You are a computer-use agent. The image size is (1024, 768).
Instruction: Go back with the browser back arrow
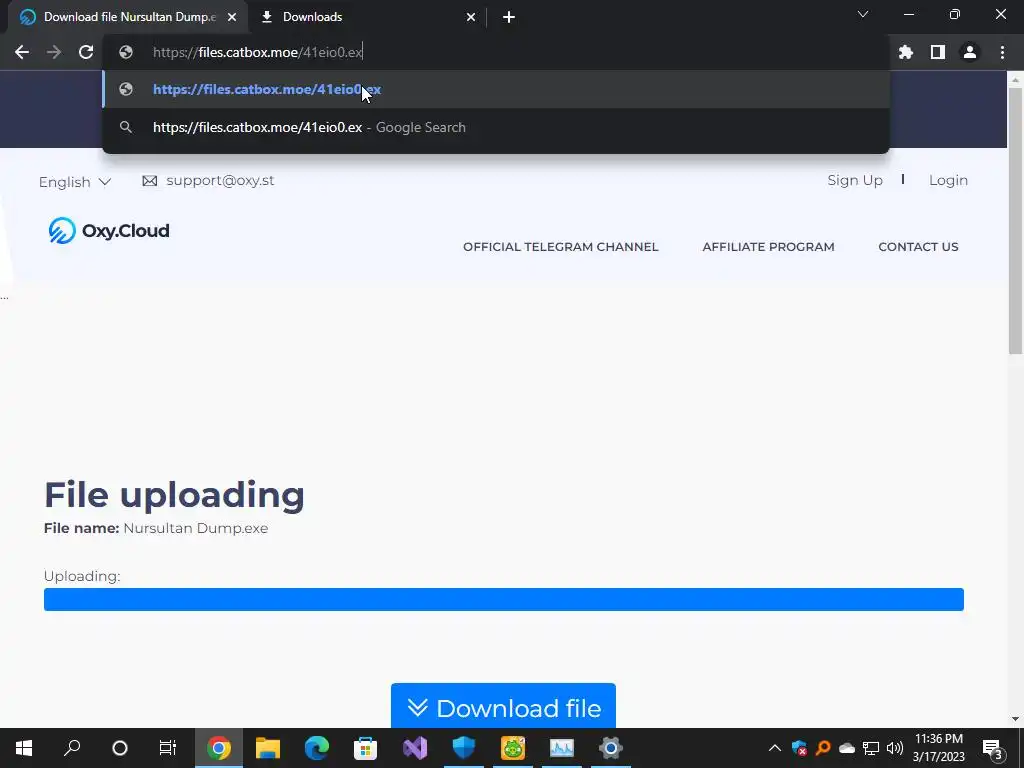coord(22,52)
